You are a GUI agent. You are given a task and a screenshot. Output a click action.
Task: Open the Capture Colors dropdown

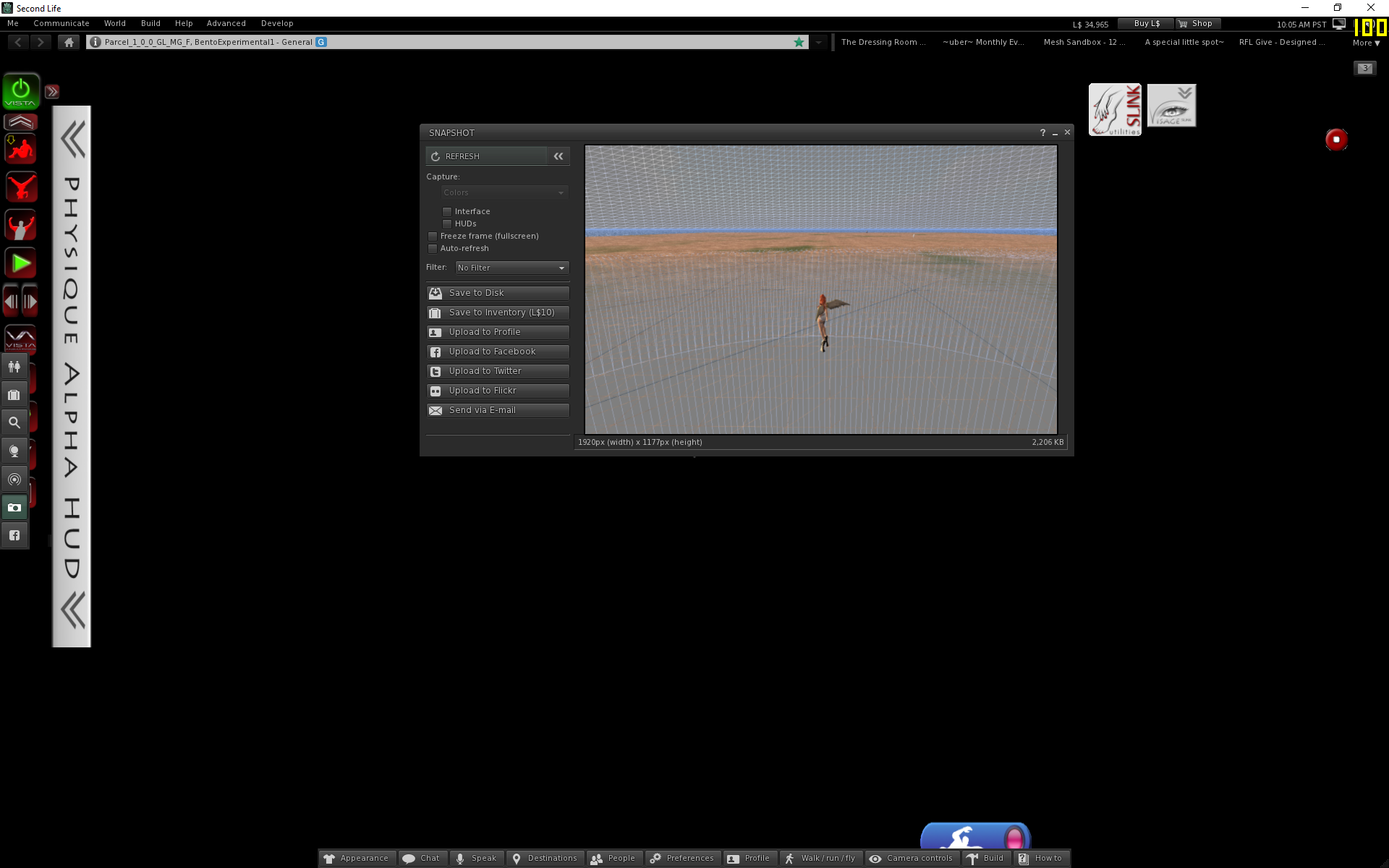[504, 192]
